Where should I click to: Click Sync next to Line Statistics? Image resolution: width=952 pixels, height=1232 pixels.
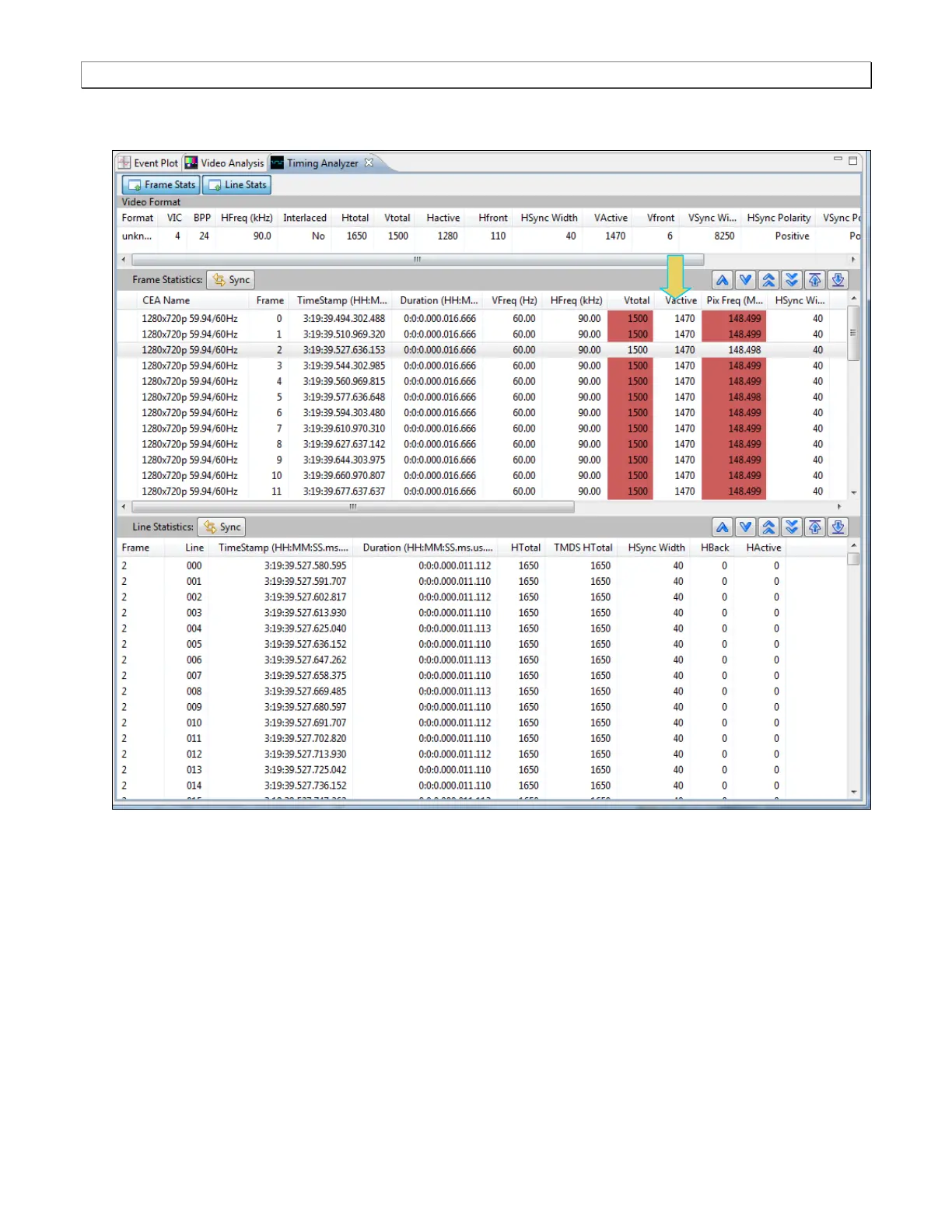(x=222, y=527)
